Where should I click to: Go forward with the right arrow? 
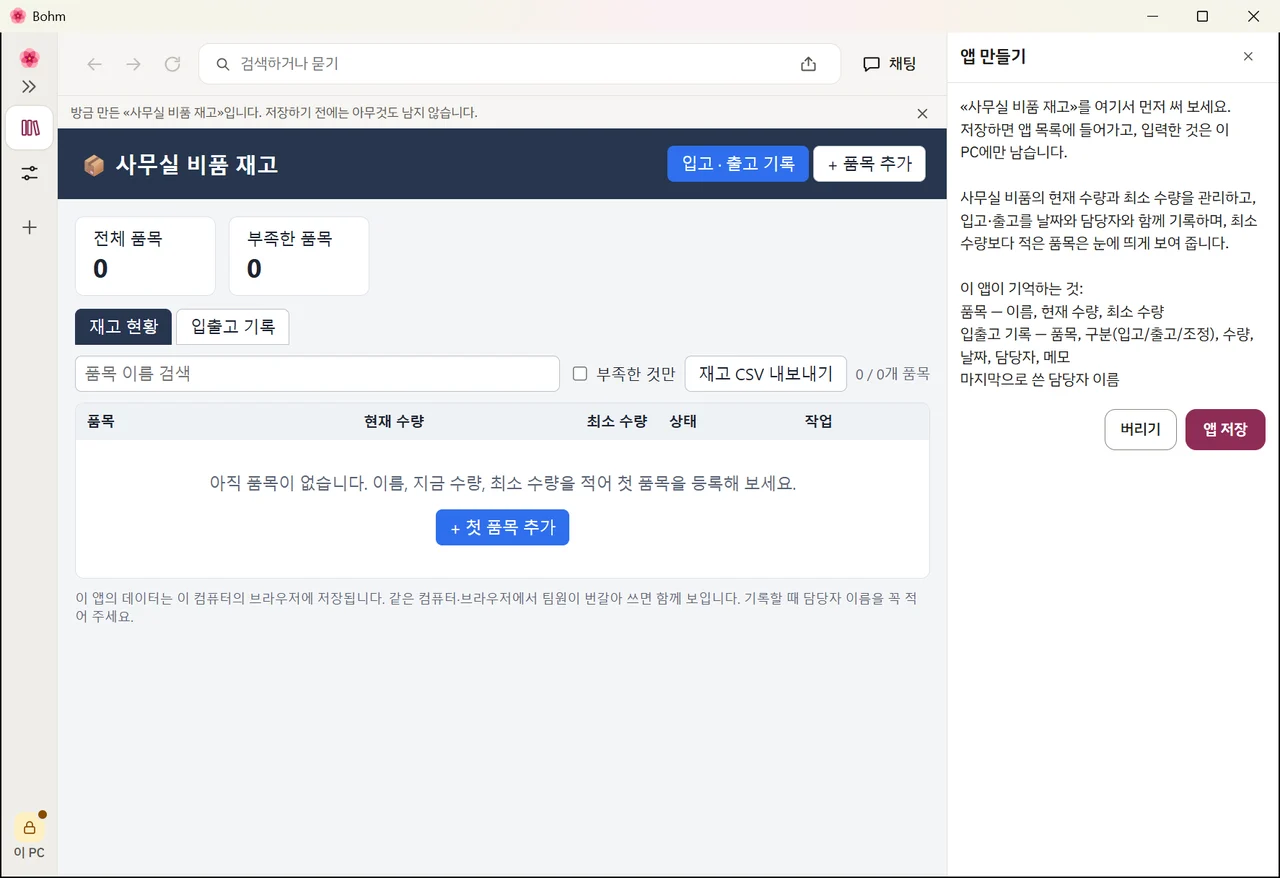(x=133, y=64)
